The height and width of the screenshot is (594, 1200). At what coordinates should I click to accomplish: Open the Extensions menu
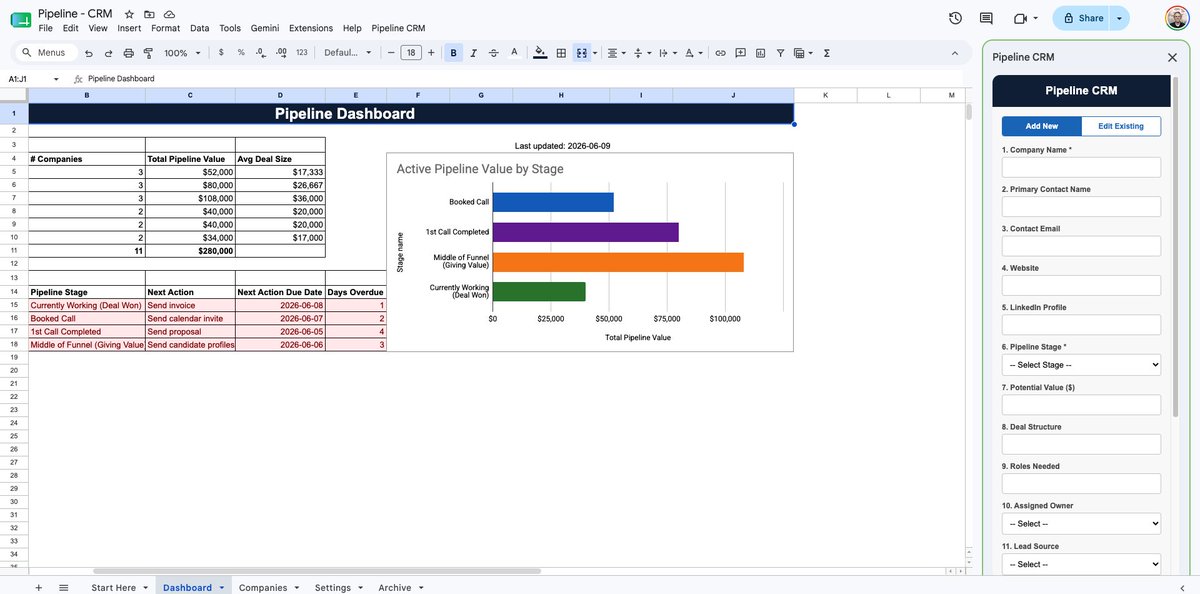[x=310, y=28]
